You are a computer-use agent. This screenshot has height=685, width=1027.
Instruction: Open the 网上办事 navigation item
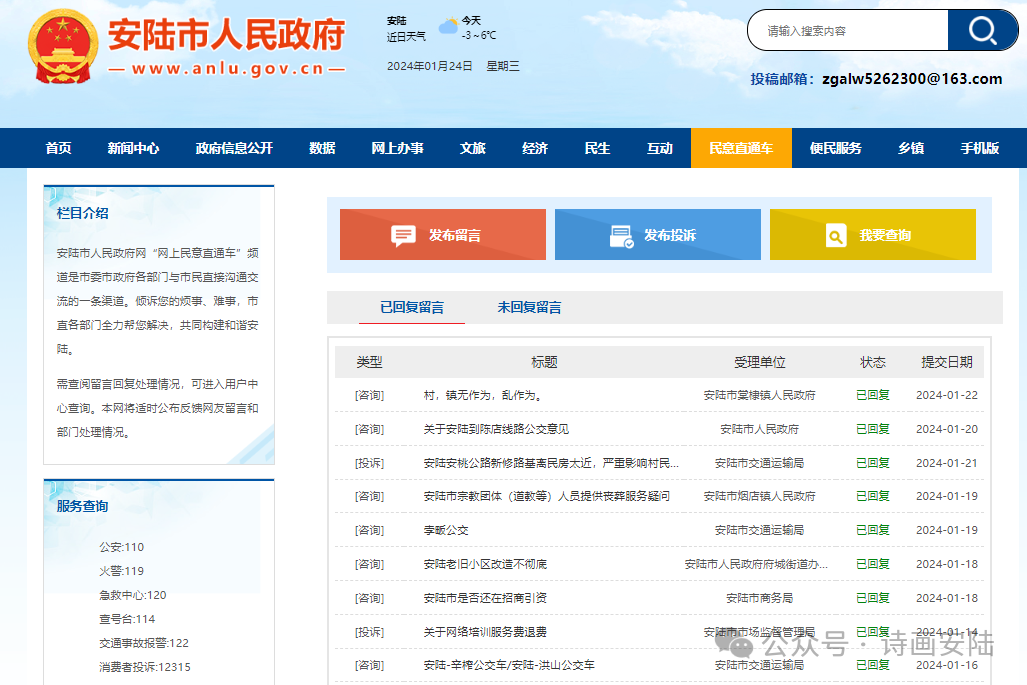click(x=398, y=147)
